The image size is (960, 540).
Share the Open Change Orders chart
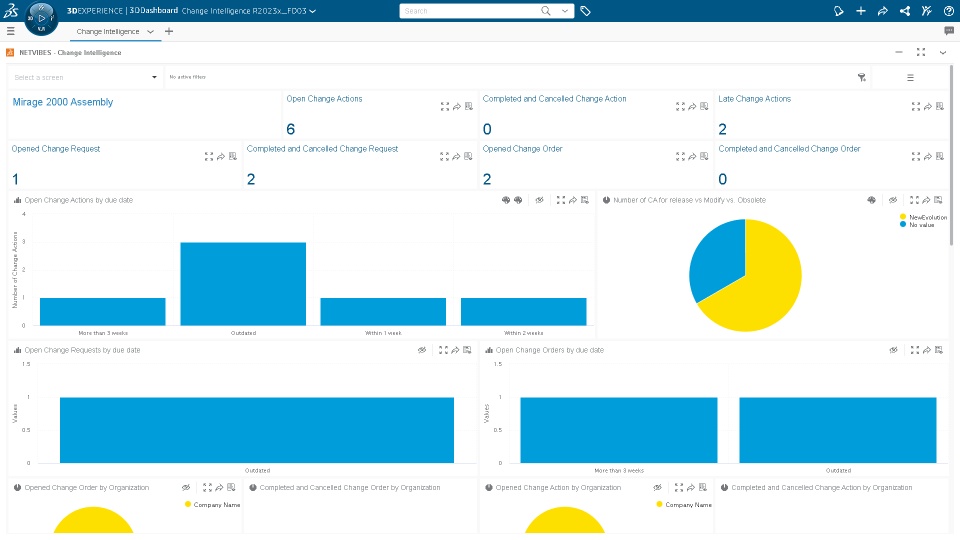pos(927,350)
